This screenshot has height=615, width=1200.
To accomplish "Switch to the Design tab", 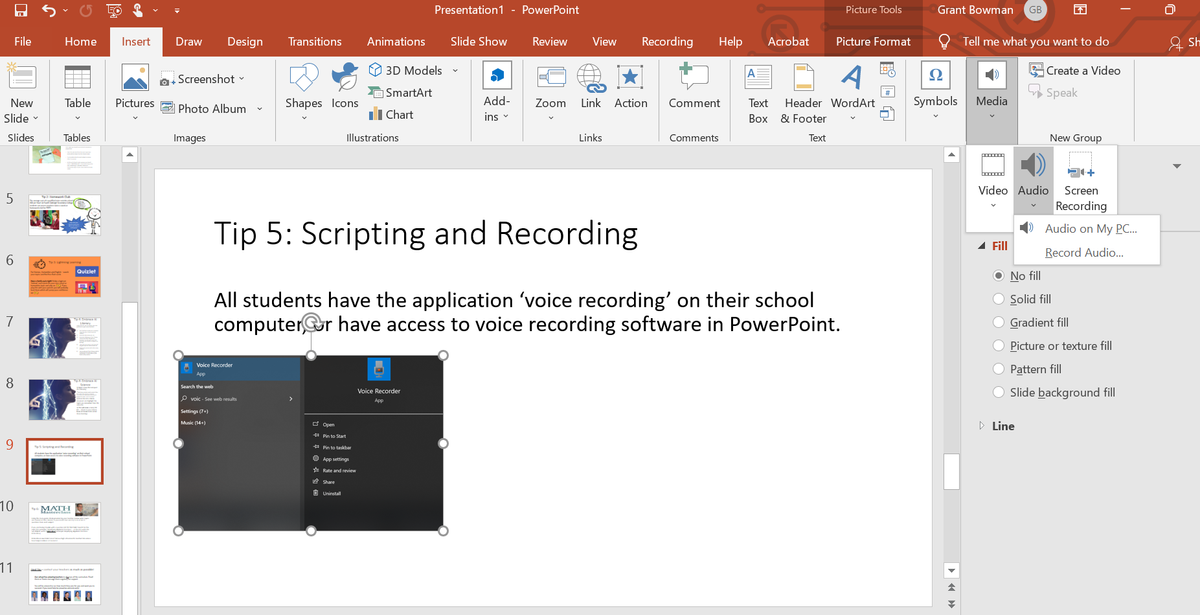I will [x=244, y=42].
